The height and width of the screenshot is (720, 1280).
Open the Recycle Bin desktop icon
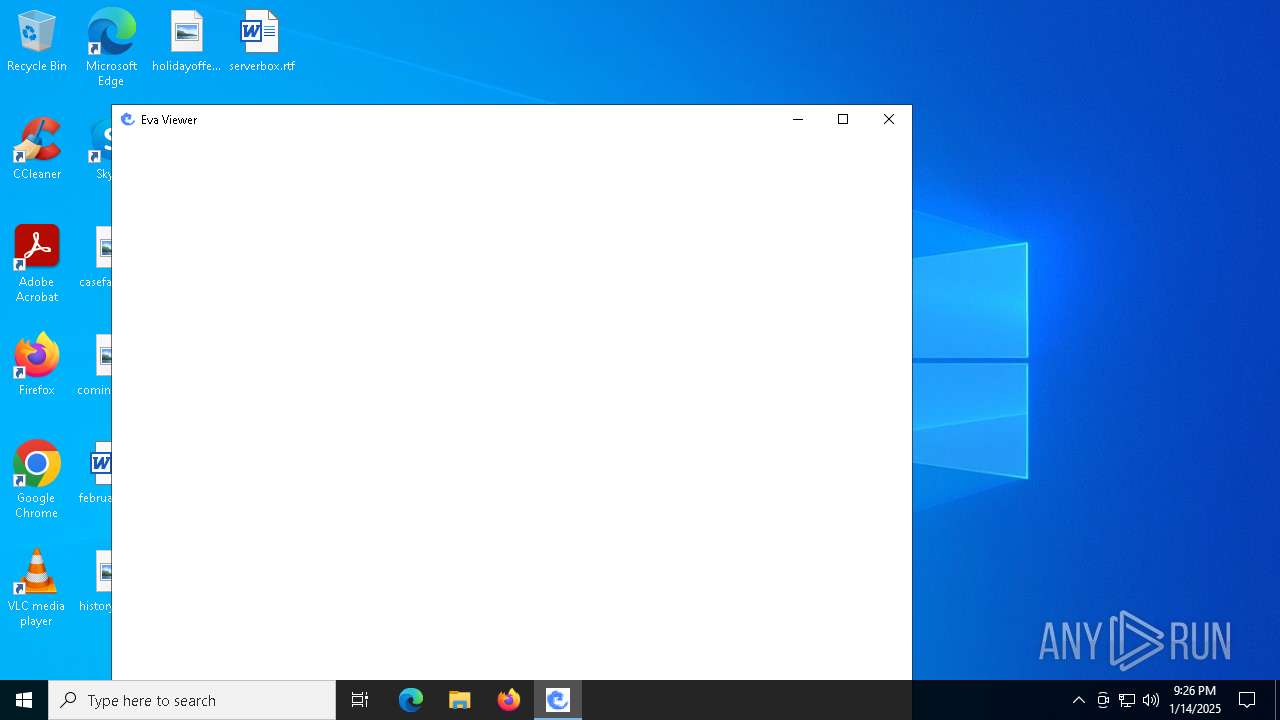[37, 42]
